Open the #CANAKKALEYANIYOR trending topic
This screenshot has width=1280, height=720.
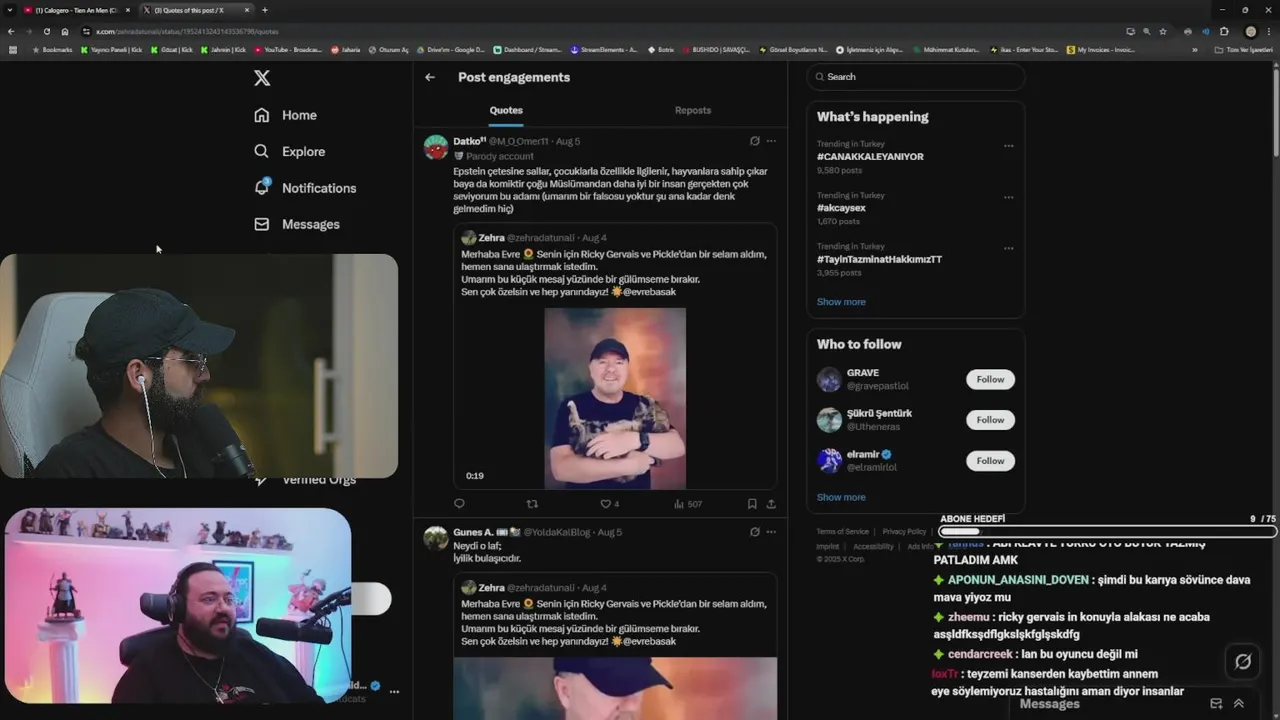click(870, 157)
